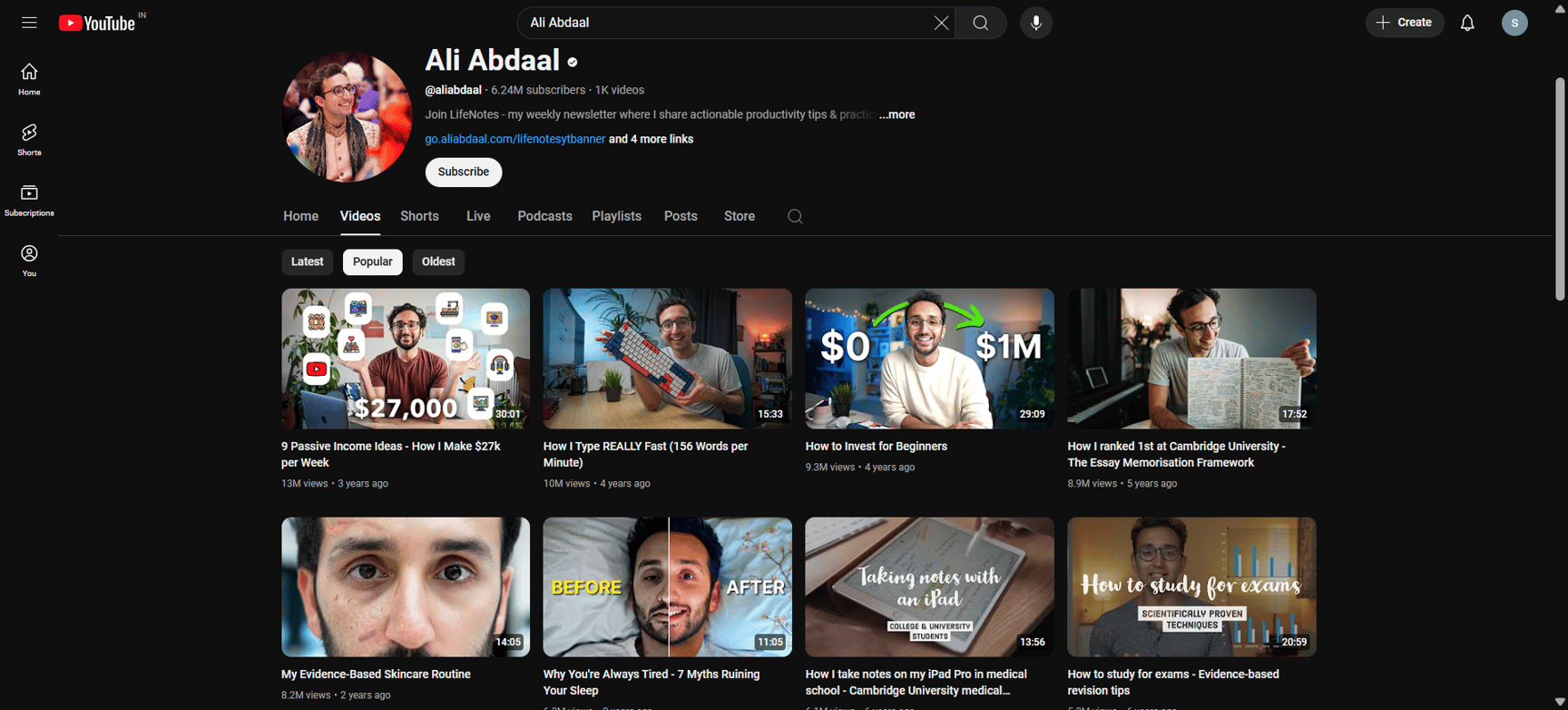
Task: Clear the search box with X
Action: coord(941,23)
